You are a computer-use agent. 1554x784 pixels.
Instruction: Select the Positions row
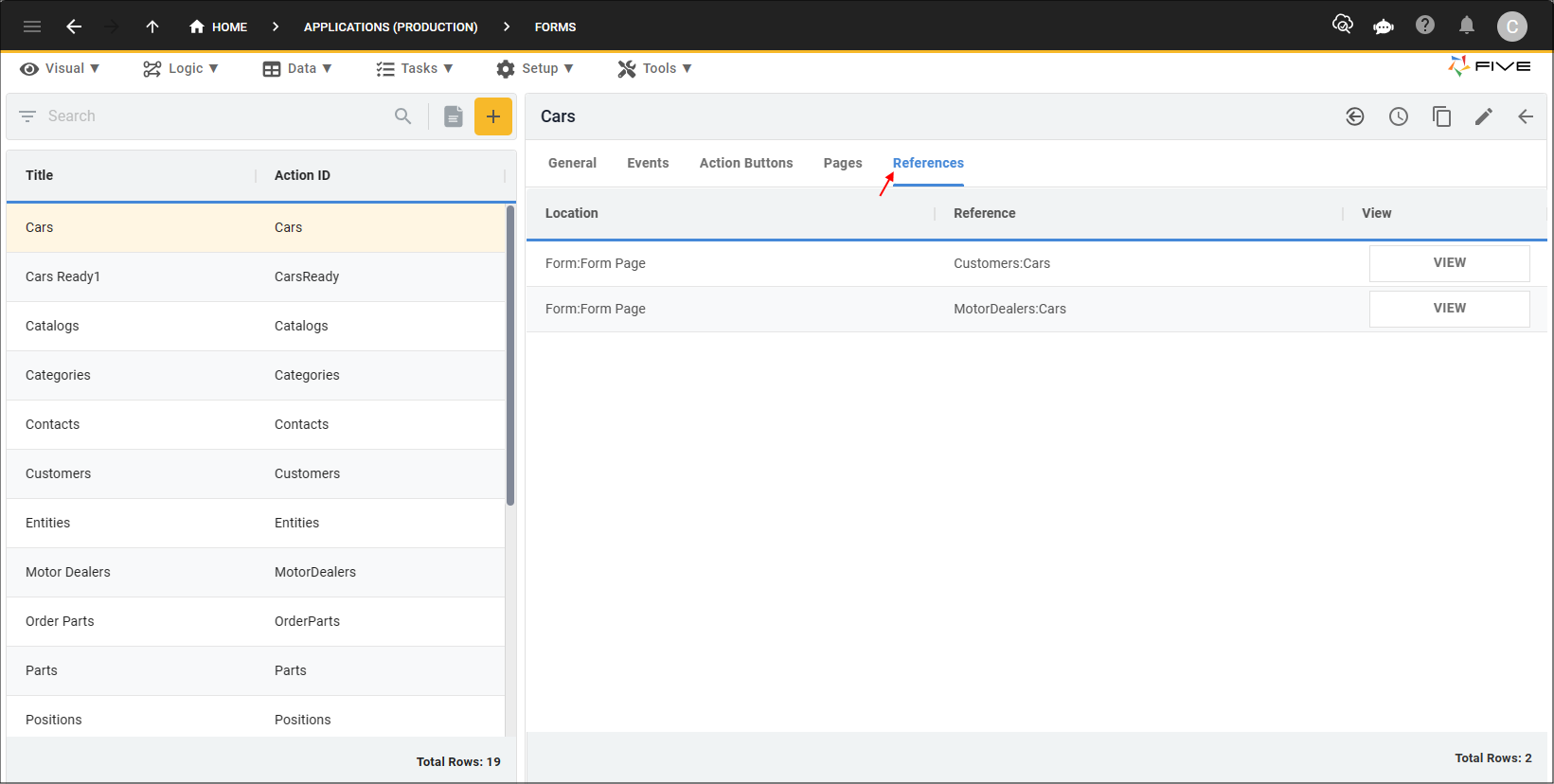[x=256, y=718]
